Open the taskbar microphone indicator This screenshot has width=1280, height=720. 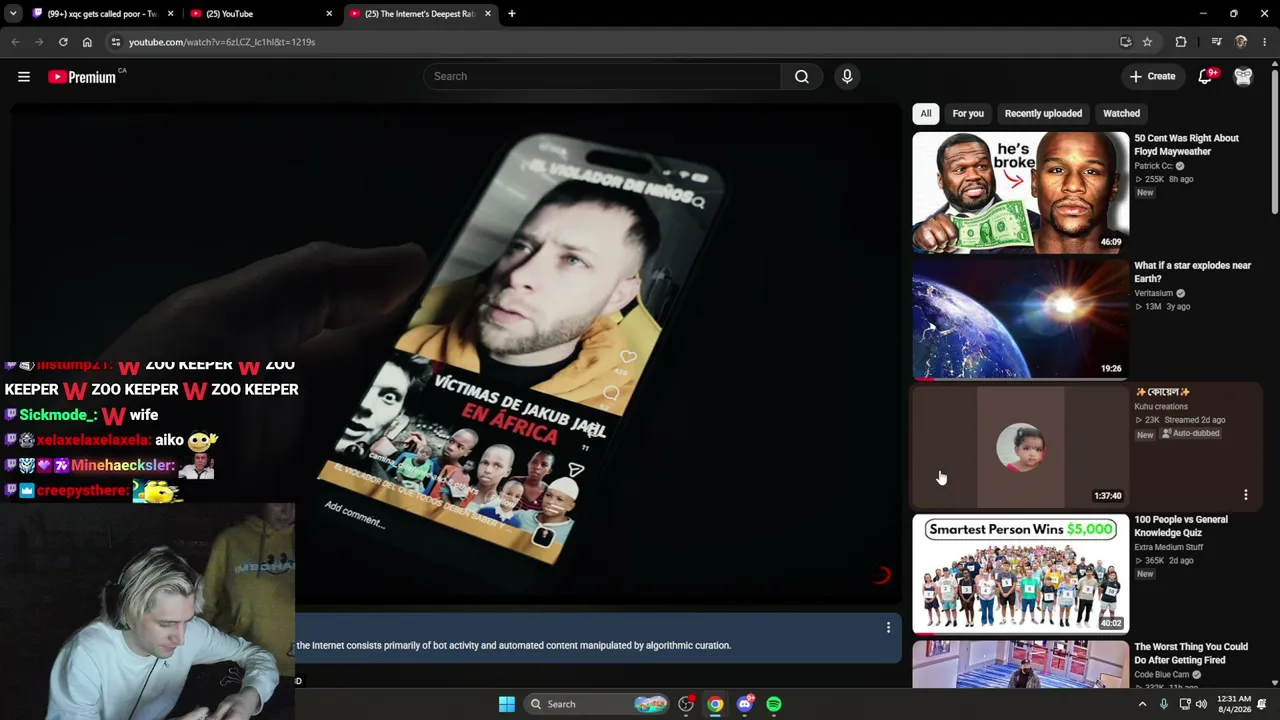1163,704
